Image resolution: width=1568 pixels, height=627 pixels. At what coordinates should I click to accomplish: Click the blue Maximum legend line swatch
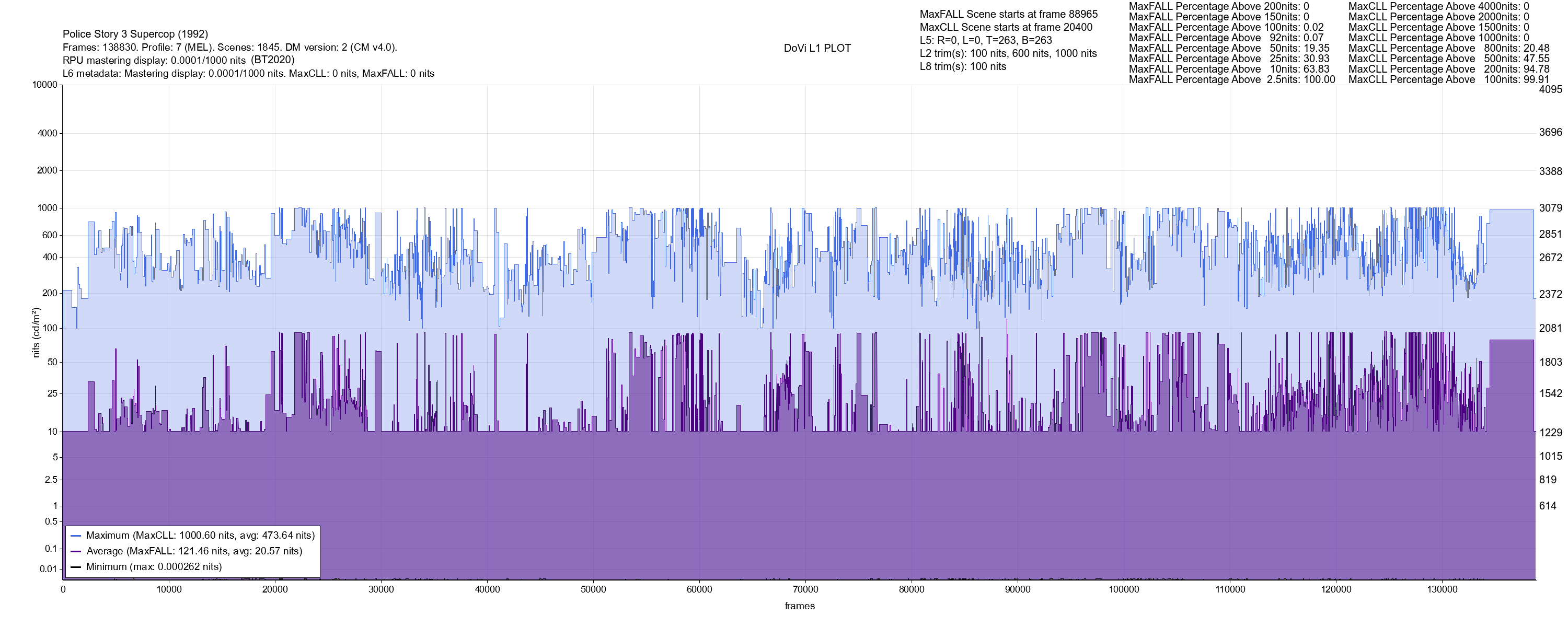click(x=76, y=536)
